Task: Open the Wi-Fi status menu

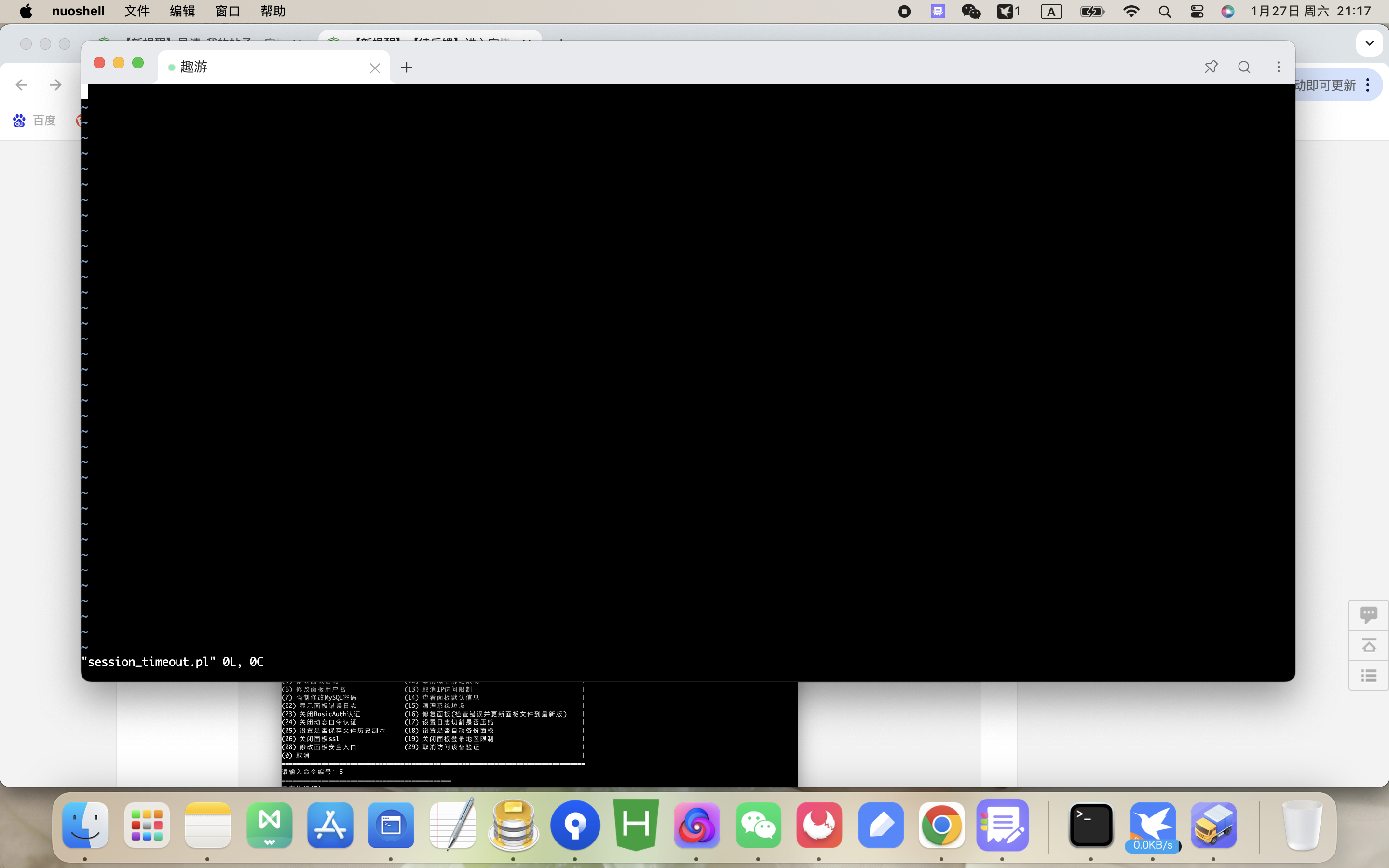Action: click(x=1130, y=12)
